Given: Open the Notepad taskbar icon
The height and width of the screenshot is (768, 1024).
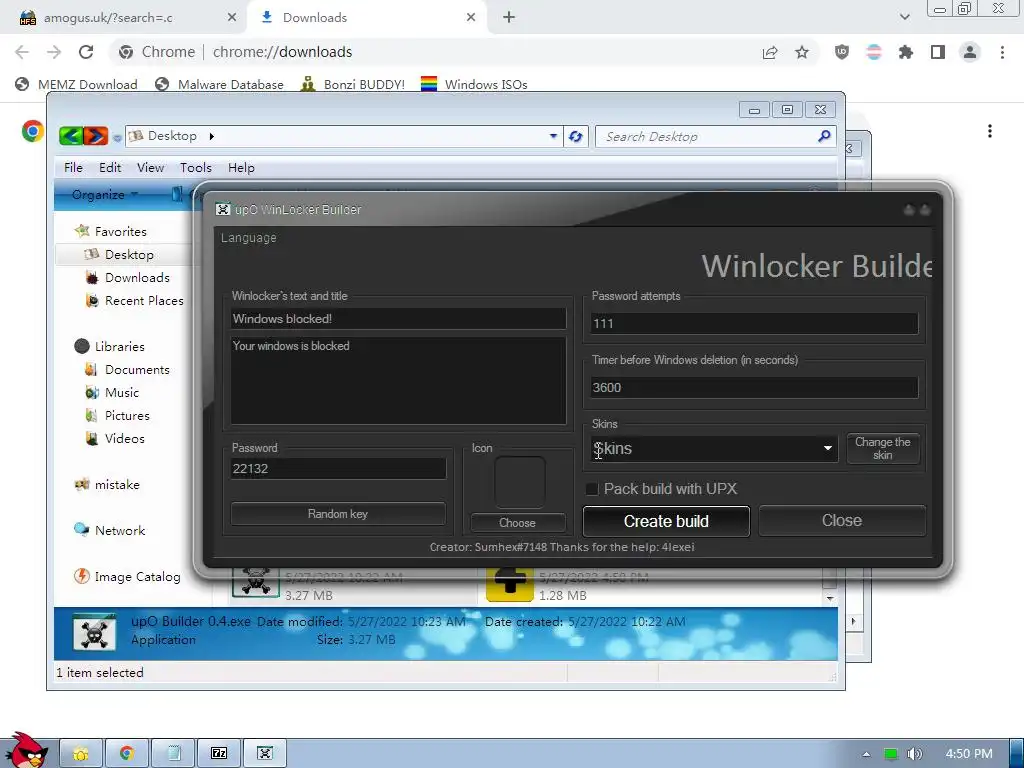Looking at the screenshot, I should tap(173, 754).
